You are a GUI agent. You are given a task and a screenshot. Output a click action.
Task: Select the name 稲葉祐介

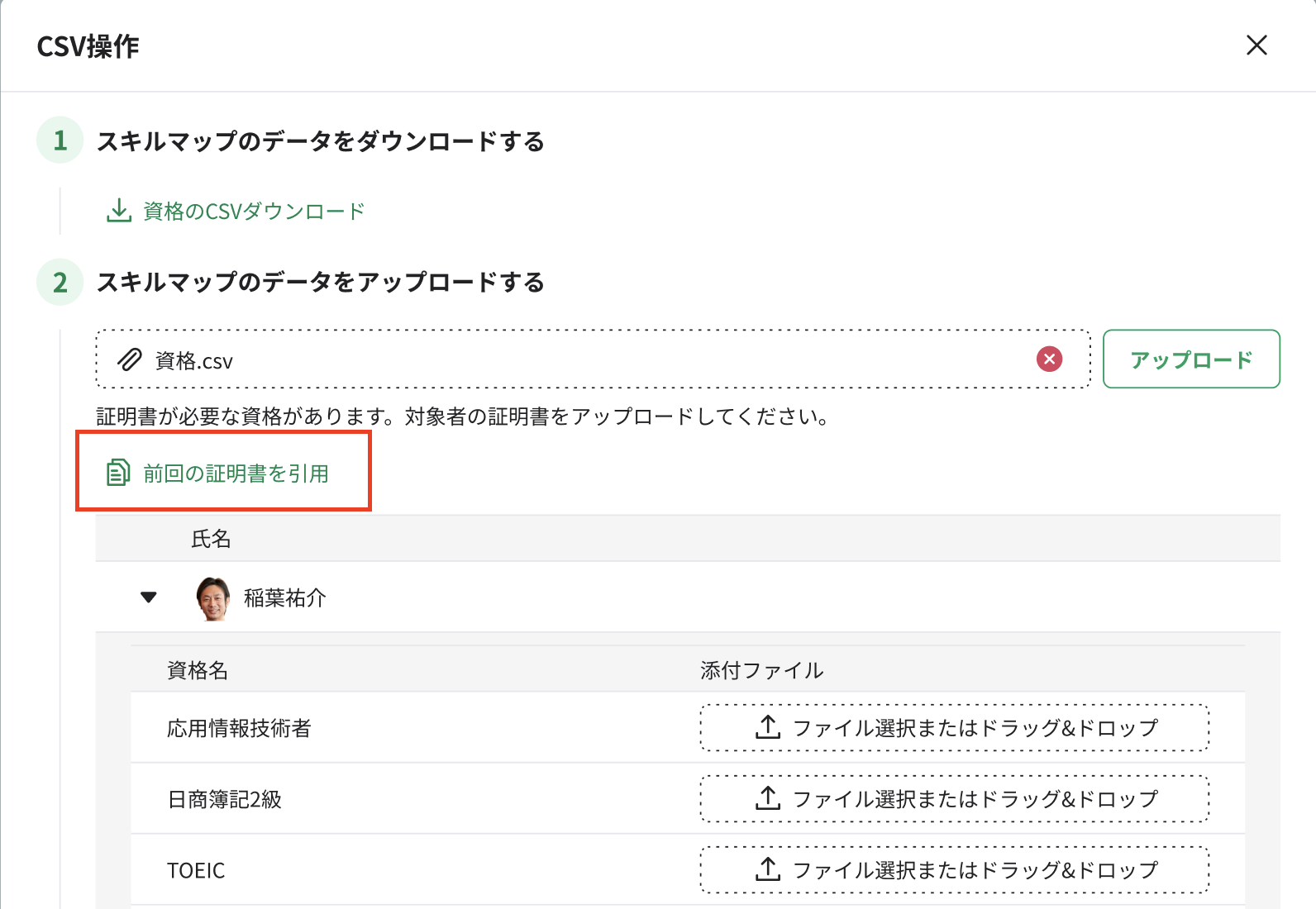click(285, 598)
